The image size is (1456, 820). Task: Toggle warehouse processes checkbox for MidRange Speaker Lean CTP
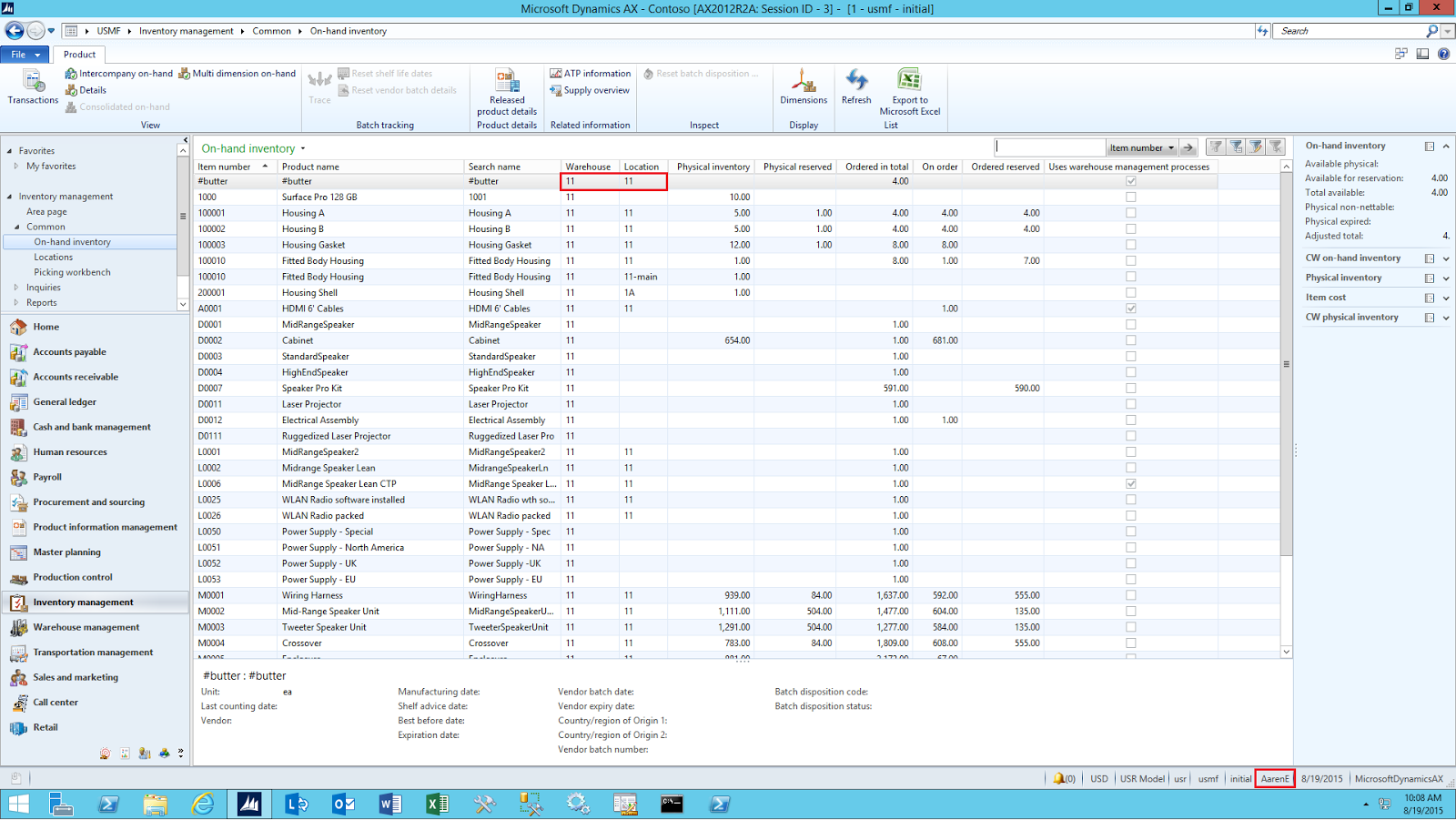pos(1131,483)
